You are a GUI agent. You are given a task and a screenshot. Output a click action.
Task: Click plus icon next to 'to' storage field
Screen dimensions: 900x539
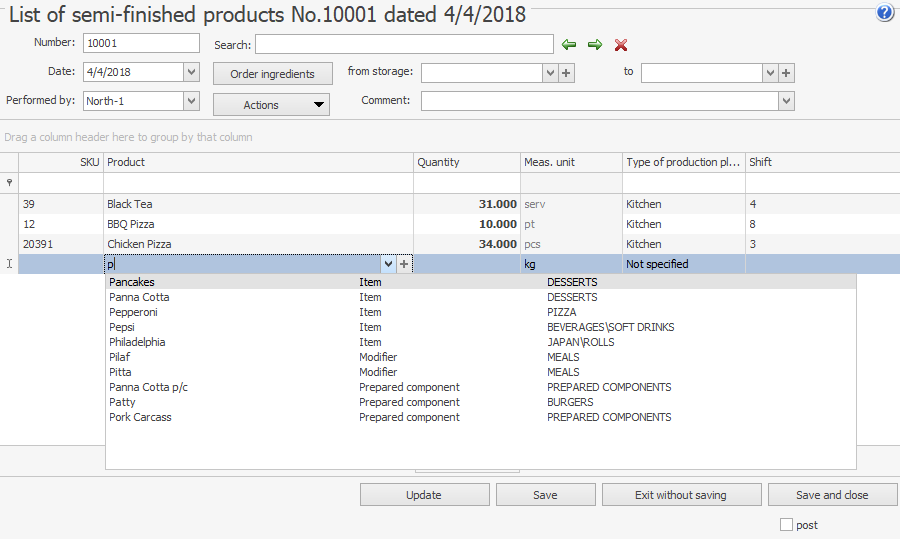786,73
